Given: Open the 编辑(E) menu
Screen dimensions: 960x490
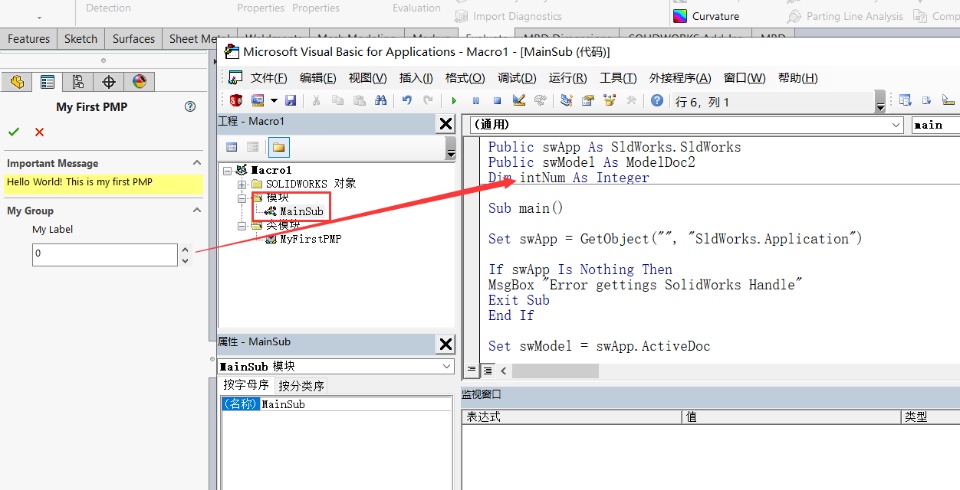Looking at the screenshot, I should pyautogui.click(x=318, y=78).
